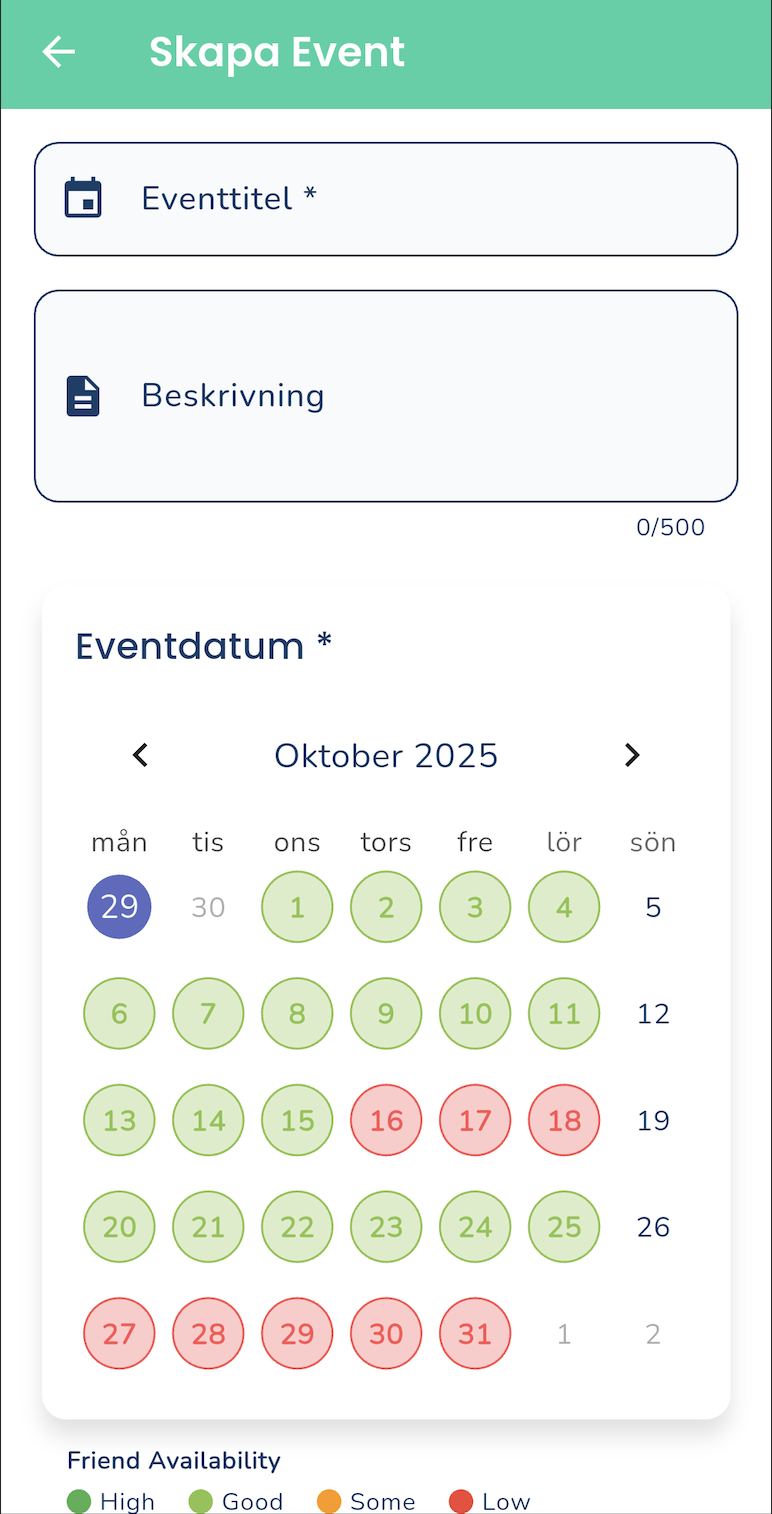The image size is (772, 1514).
Task: Choose red-marked date 16
Action: (x=386, y=1120)
